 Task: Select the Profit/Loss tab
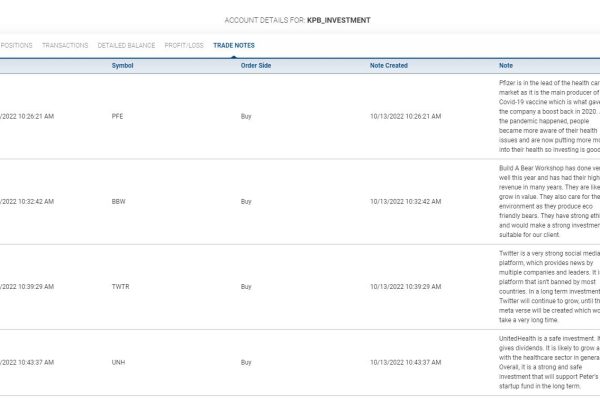[184, 46]
